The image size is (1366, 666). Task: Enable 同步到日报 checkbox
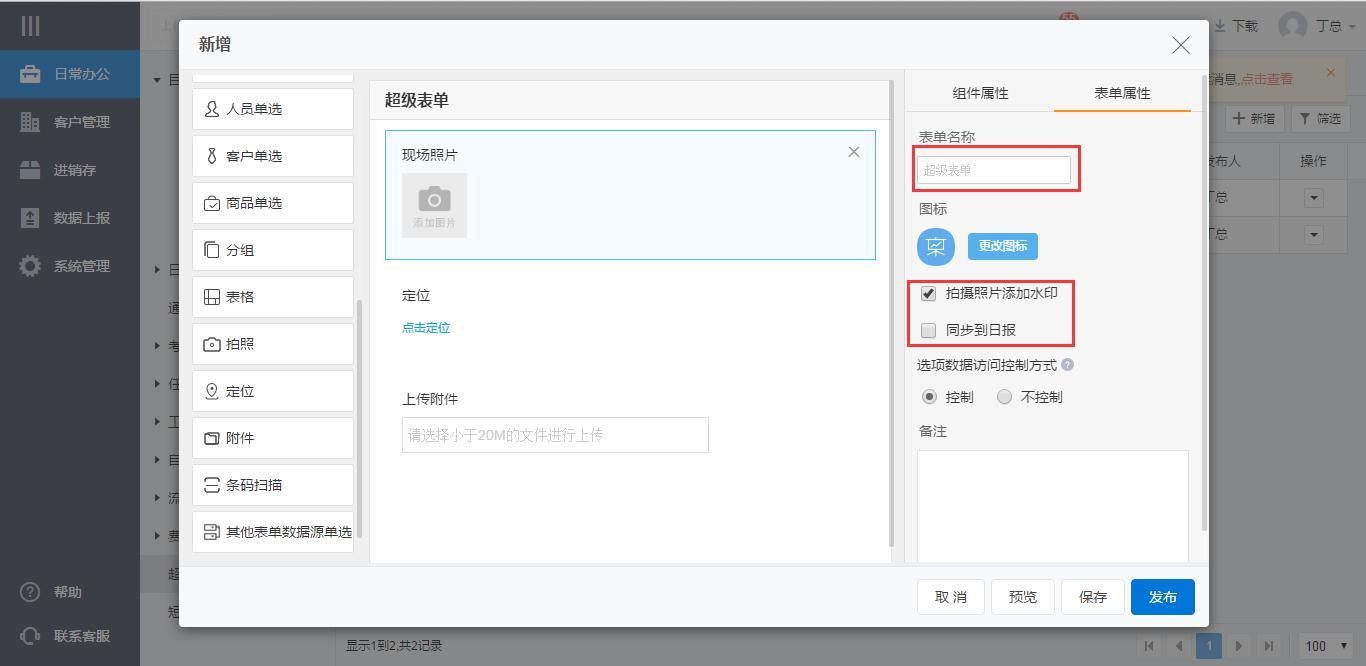pyautogui.click(x=929, y=330)
